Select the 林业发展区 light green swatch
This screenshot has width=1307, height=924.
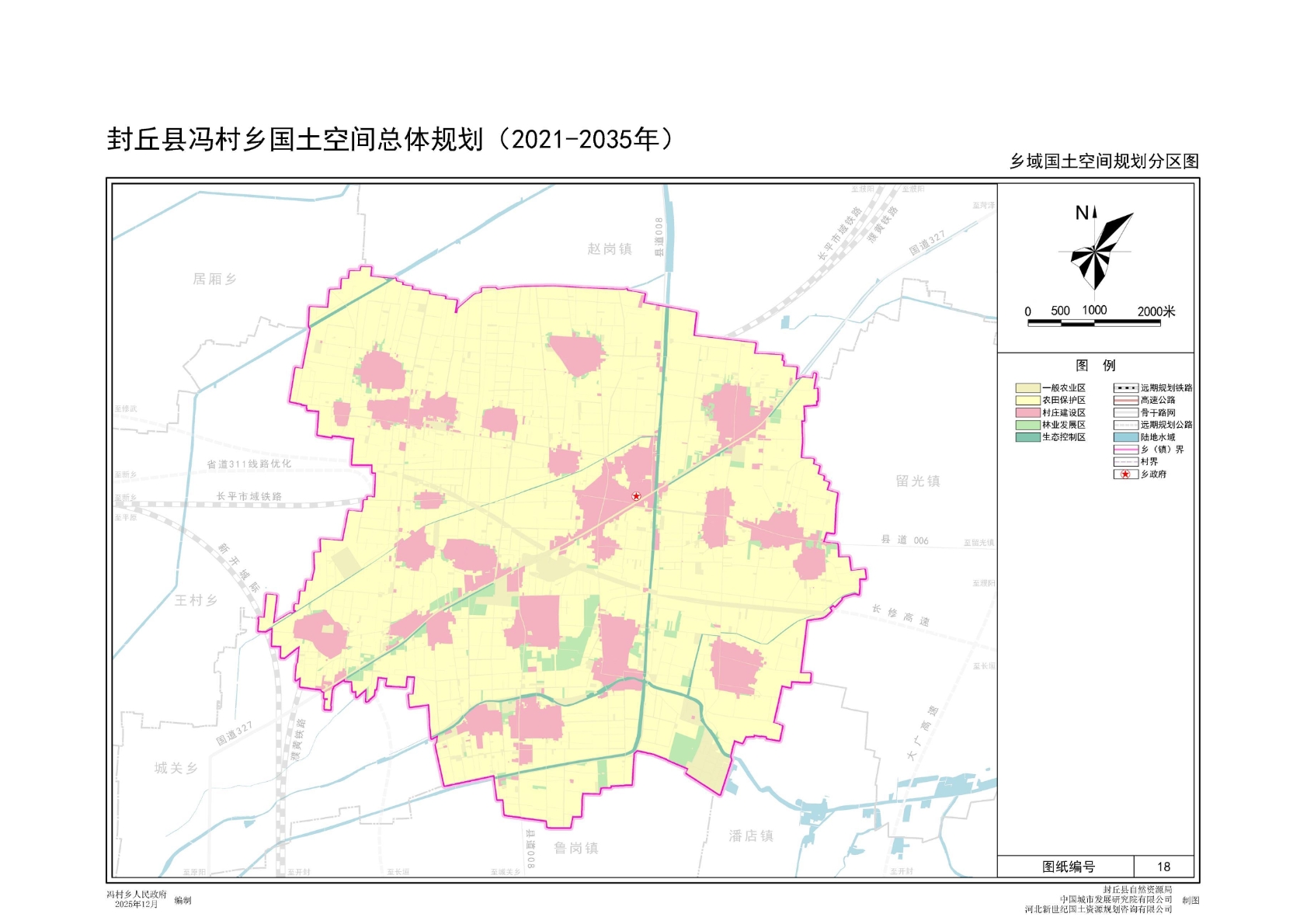pyautogui.click(x=1027, y=426)
